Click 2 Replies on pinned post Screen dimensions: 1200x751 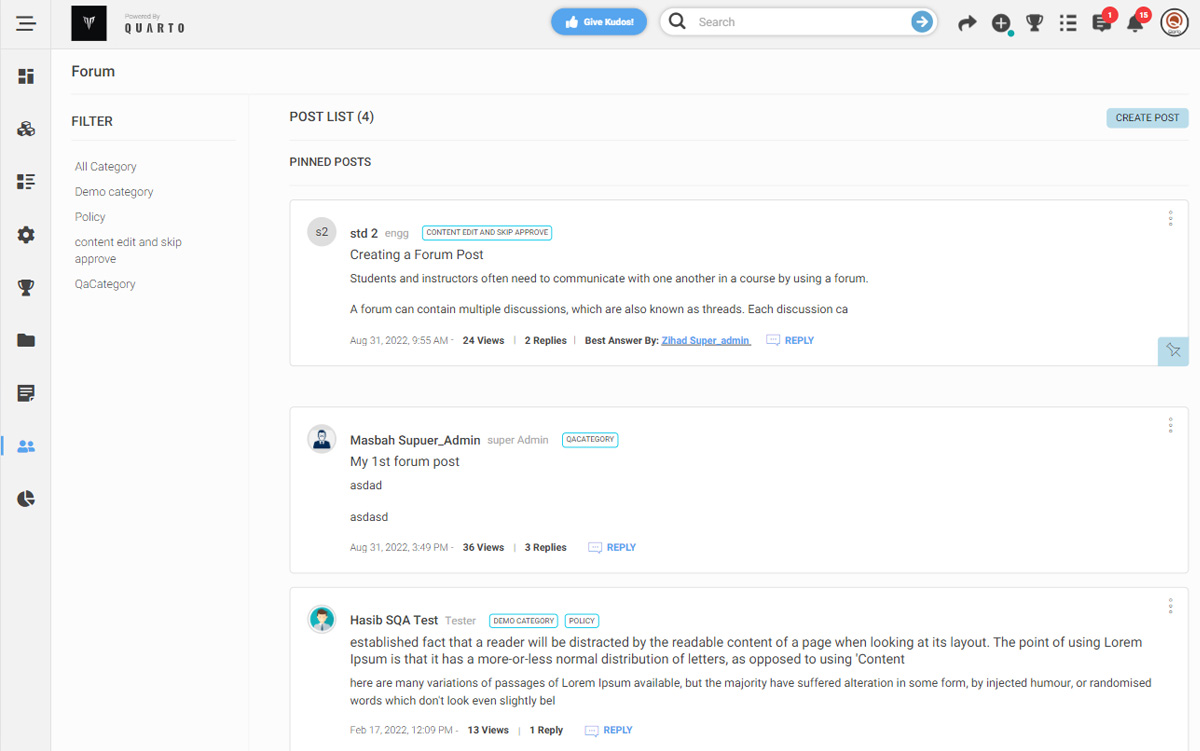pyautogui.click(x=546, y=341)
